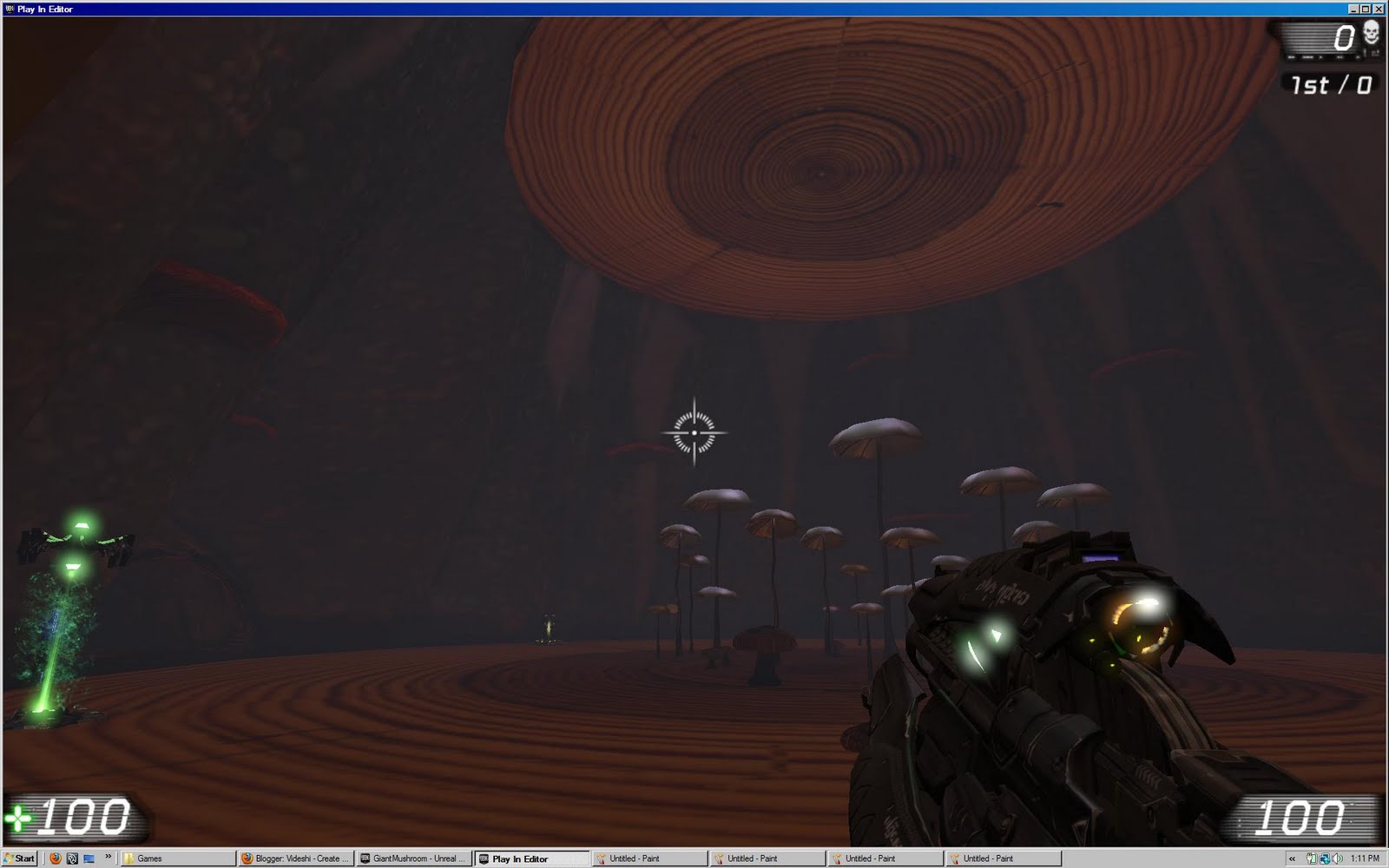Expand hidden system tray icons
Viewport: 1389px width, 868px height.
click(x=1292, y=858)
